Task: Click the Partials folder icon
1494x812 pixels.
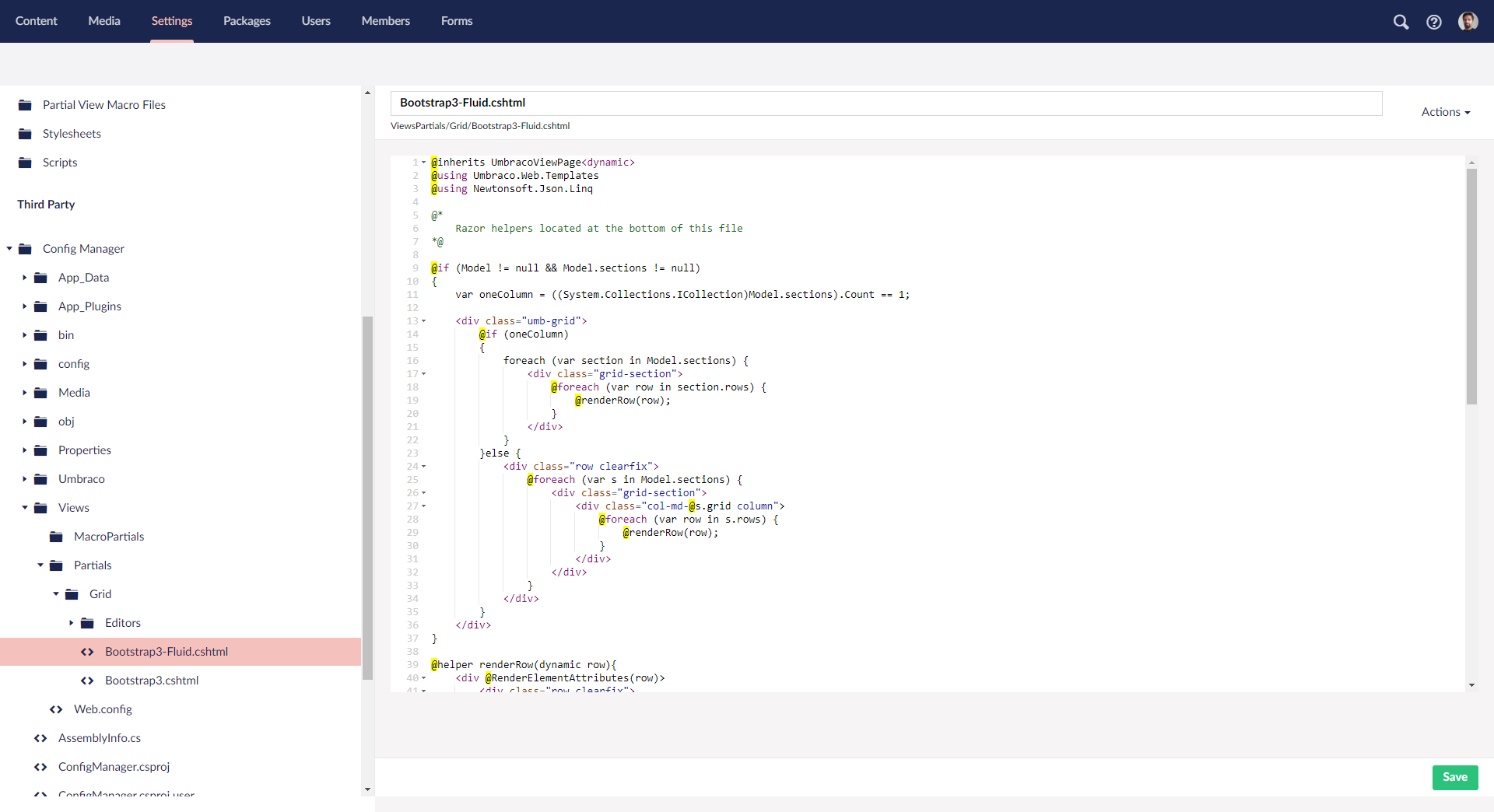Action: pos(56,565)
